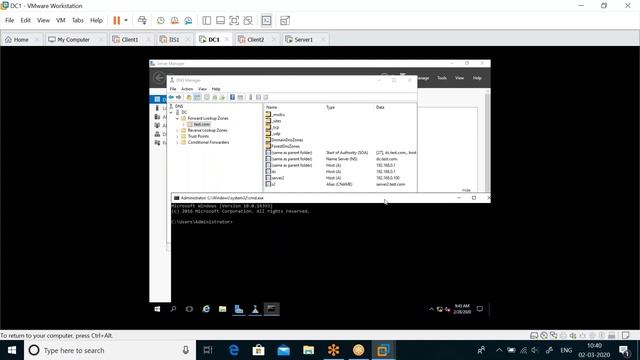Screen dimensions: 640x360
Task: Click the blue help icon in DNS Manager toolbar
Action: pyautogui.click(x=232, y=97)
